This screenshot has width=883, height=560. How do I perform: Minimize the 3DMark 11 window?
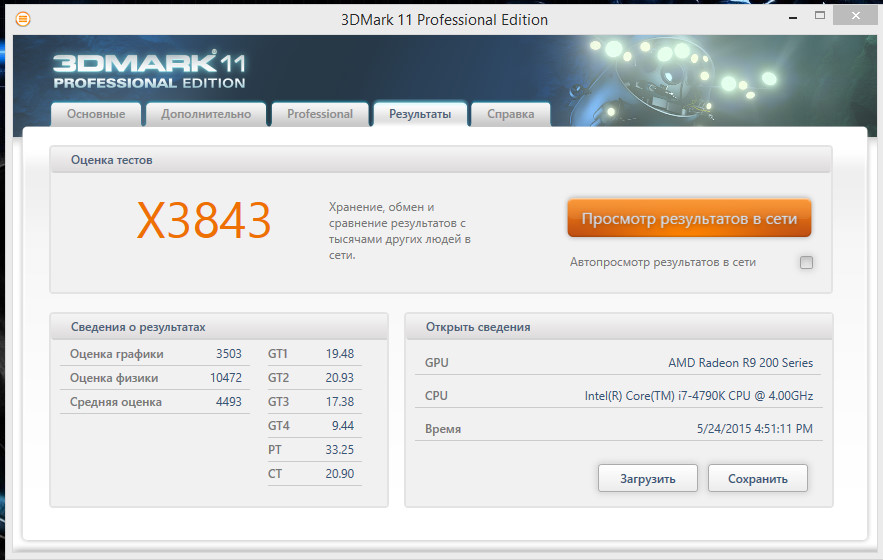793,18
